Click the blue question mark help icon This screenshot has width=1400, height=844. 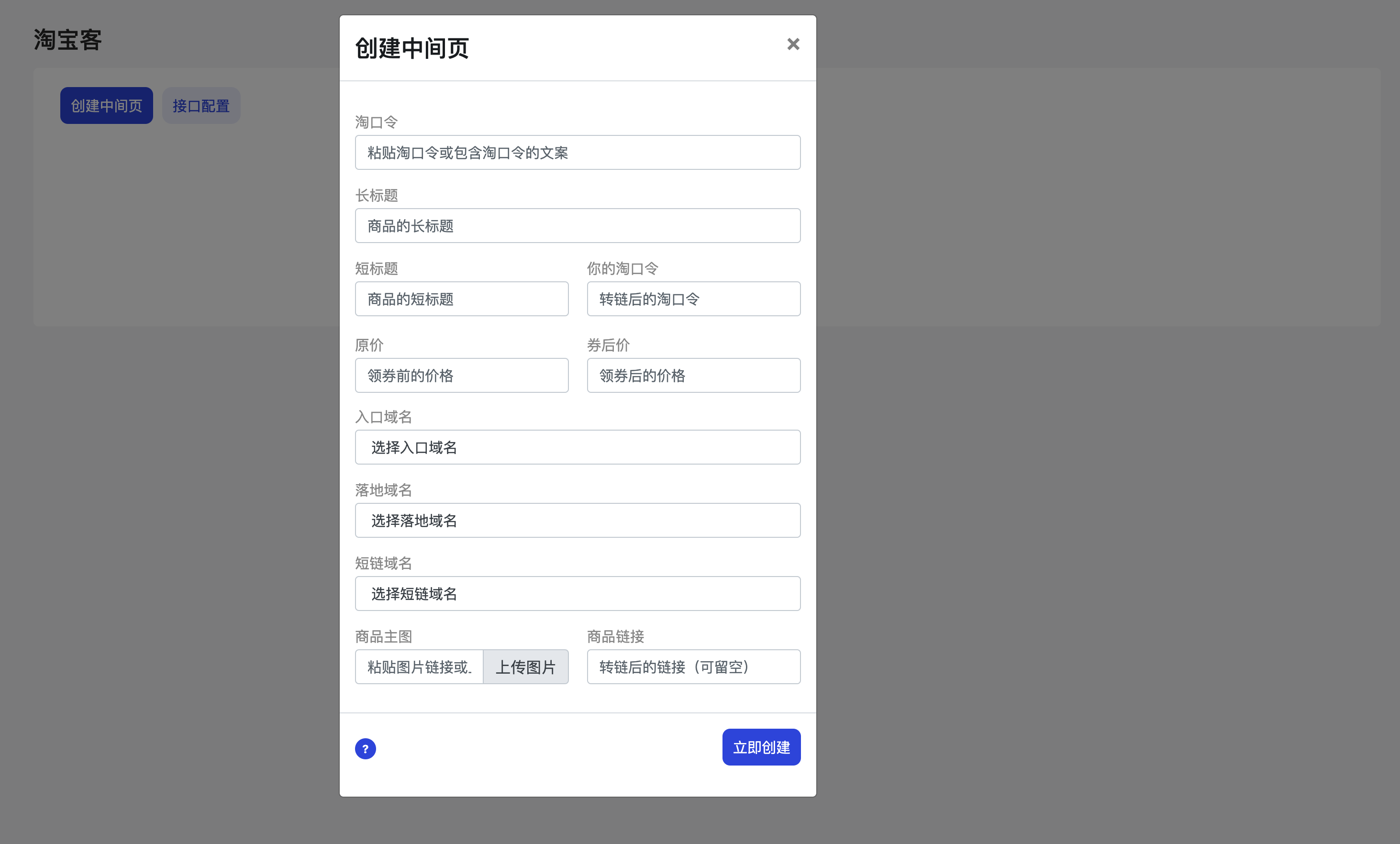pos(366,748)
